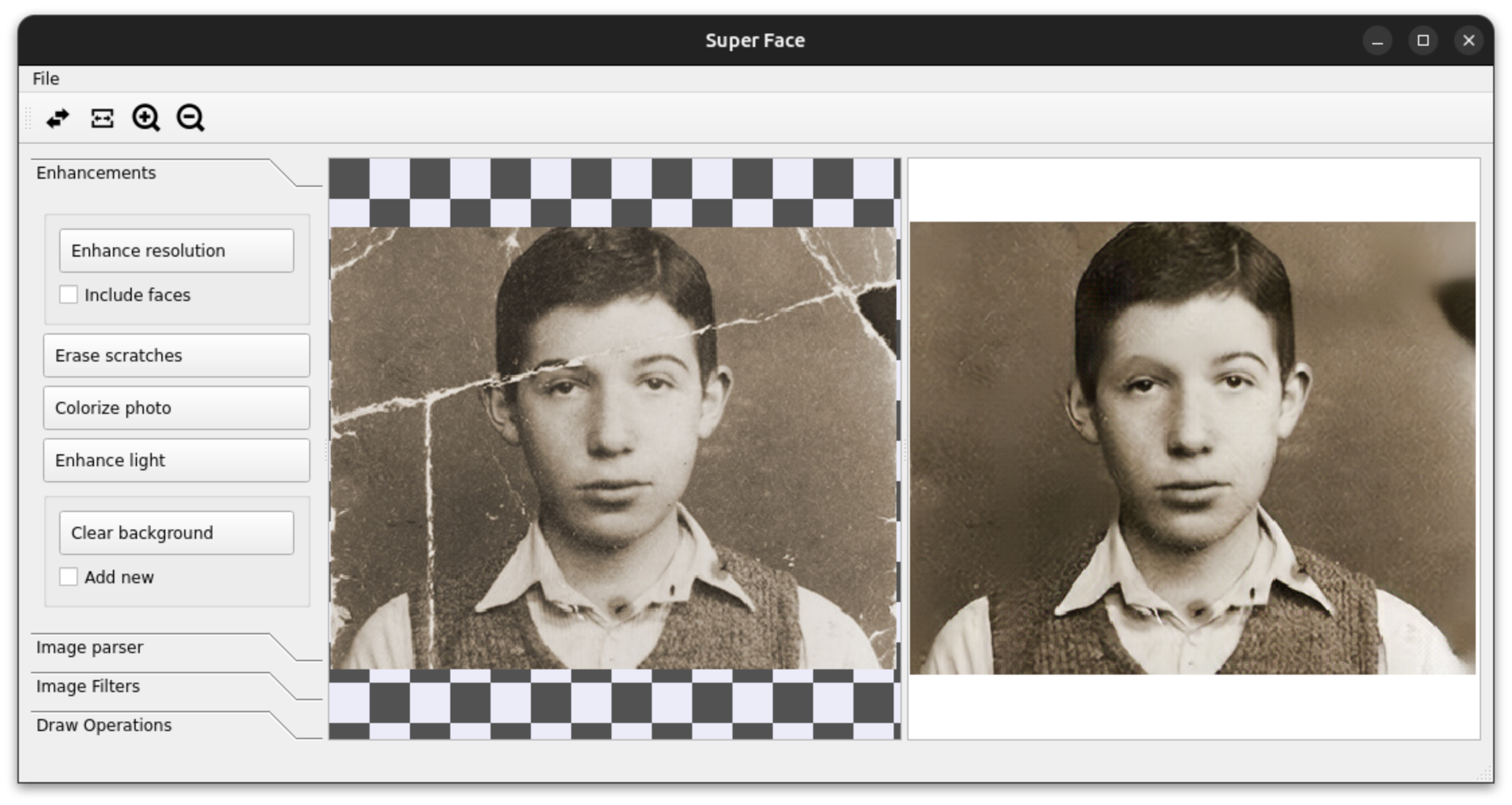Click the fit-to-width toolbar icon
Viewport: 1512px width, 805px height.
point(102,118)
